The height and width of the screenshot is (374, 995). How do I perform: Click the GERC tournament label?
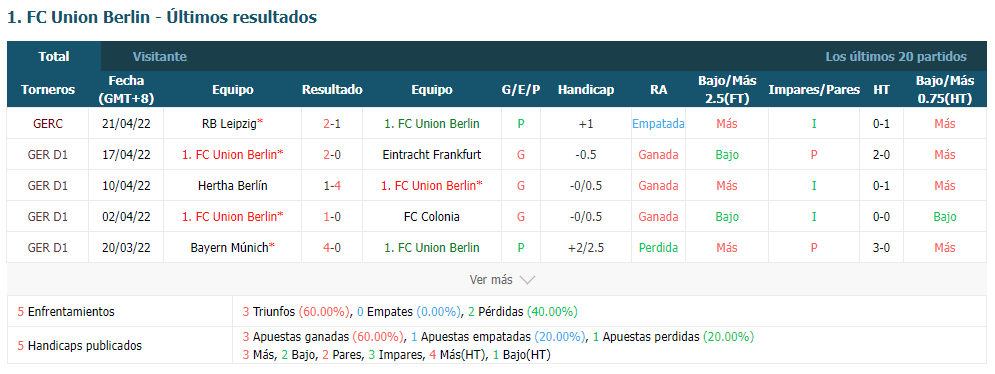(48, 124)
